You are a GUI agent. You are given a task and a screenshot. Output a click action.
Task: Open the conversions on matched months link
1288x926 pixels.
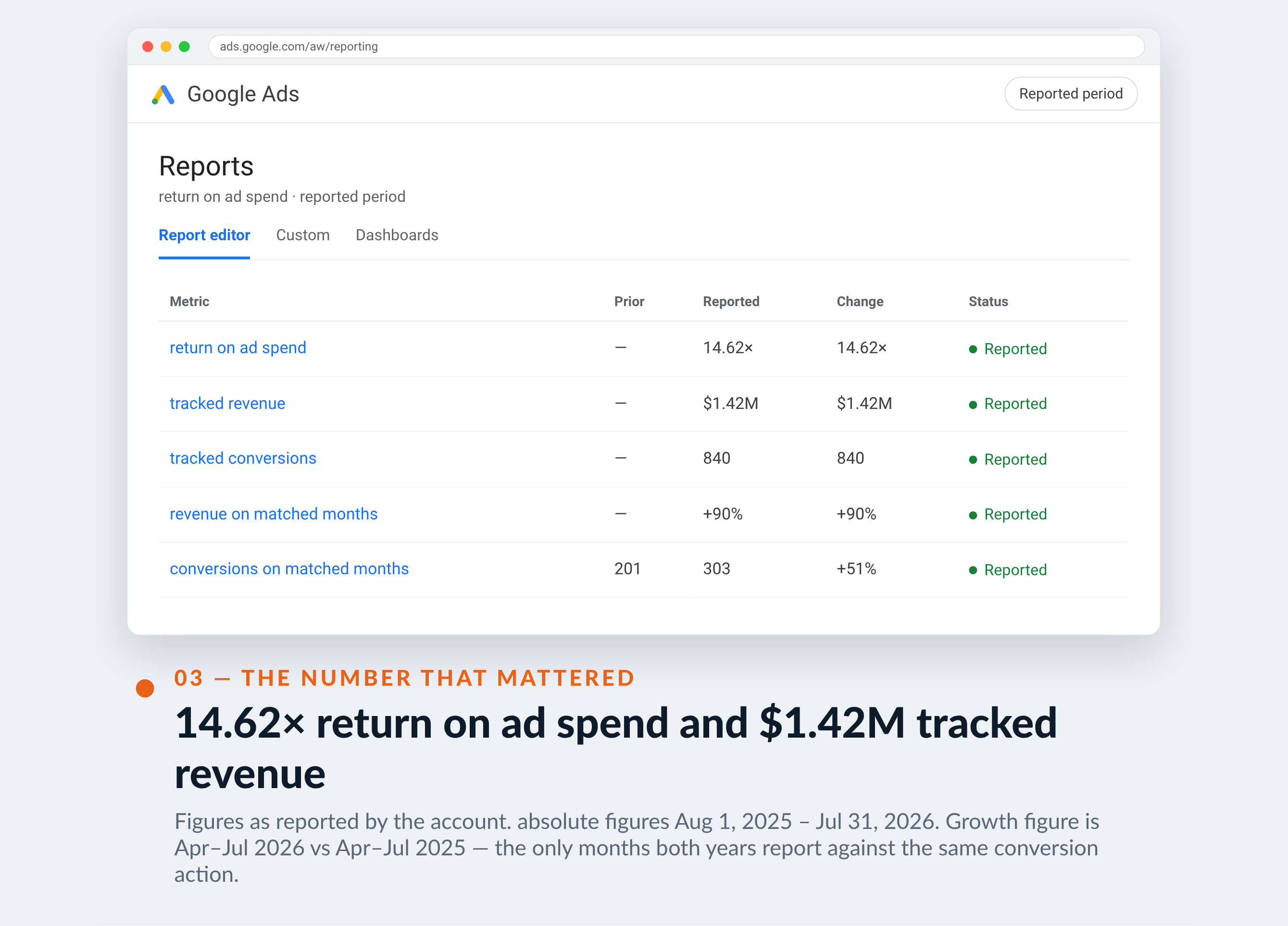coord(289,569)
